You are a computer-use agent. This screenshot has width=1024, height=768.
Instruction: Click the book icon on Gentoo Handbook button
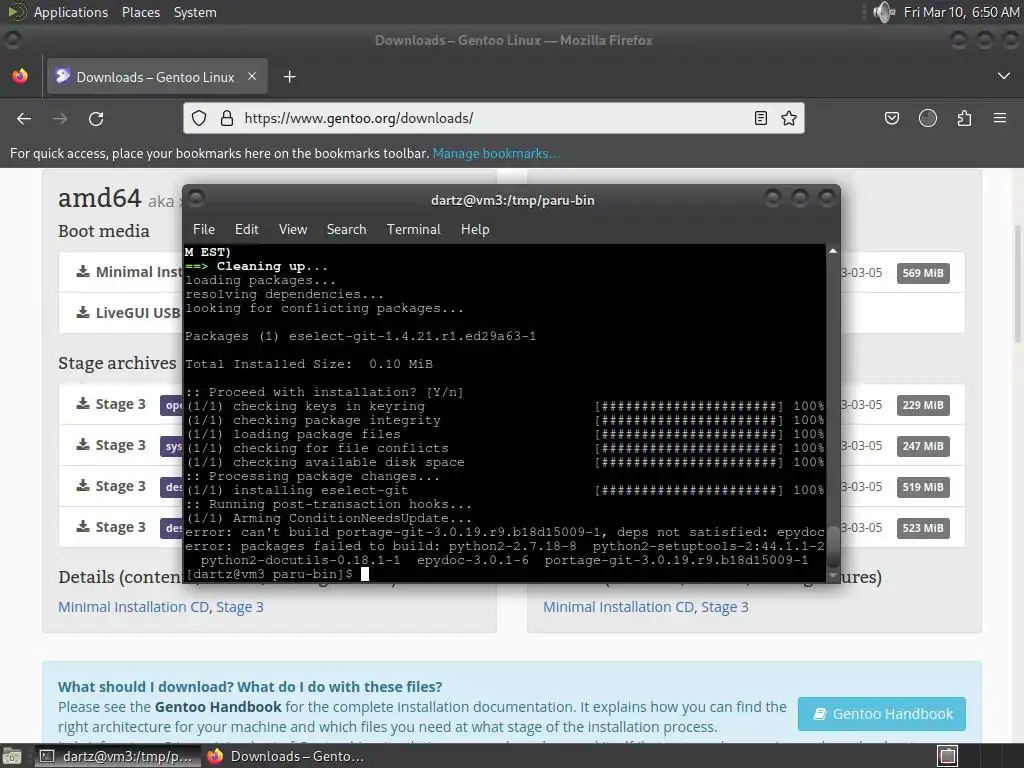pos(820,714)
